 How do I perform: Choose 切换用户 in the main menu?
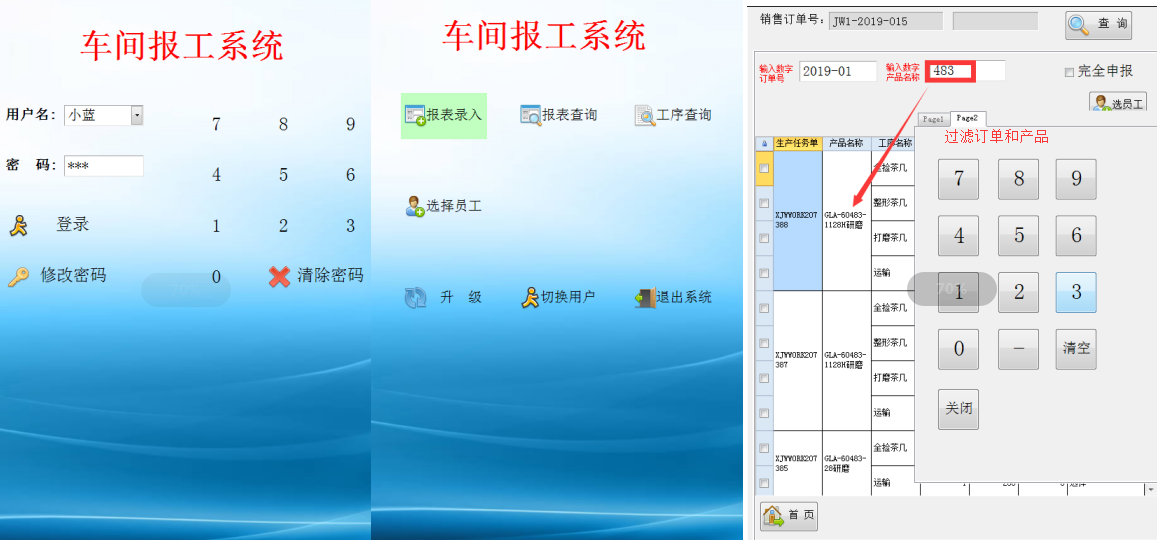pyautogui.click(x=559, y=297)
